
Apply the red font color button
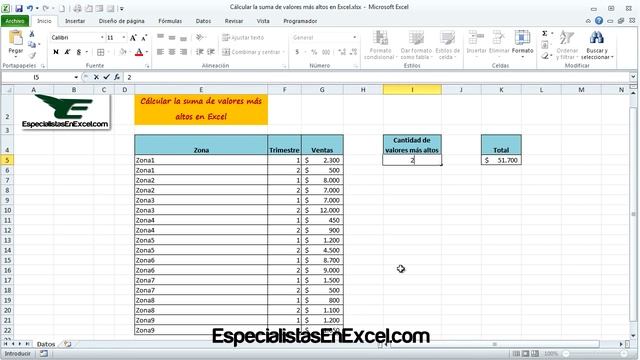[139, 52]
